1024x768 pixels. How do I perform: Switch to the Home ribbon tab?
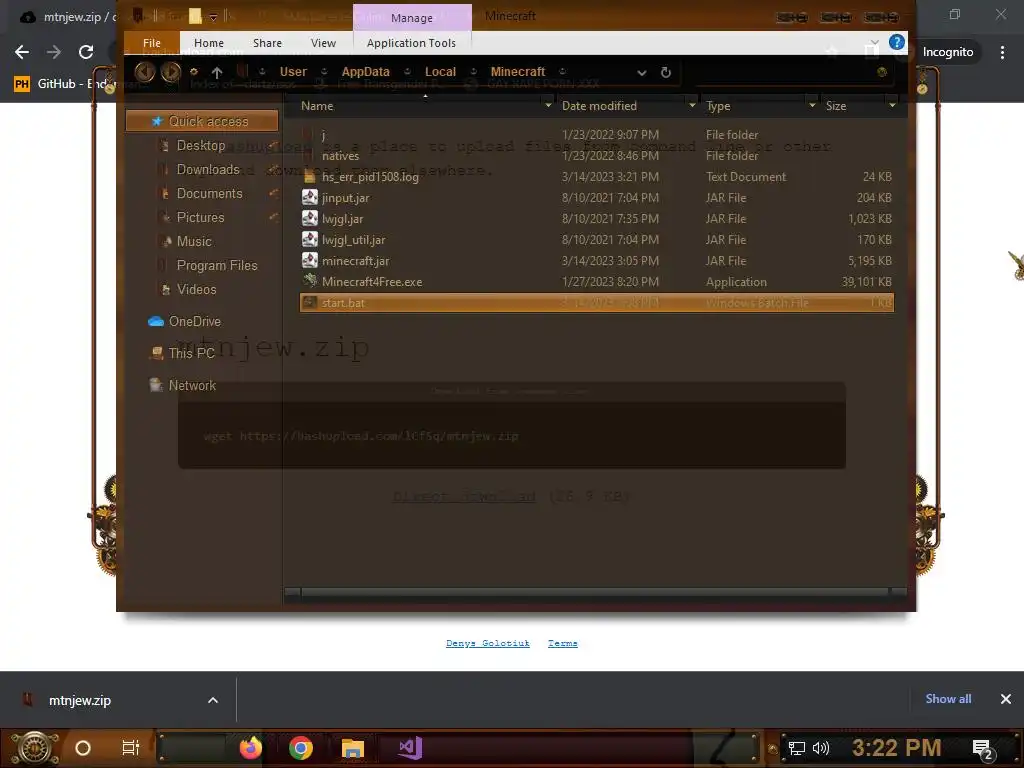click(209, 43)
